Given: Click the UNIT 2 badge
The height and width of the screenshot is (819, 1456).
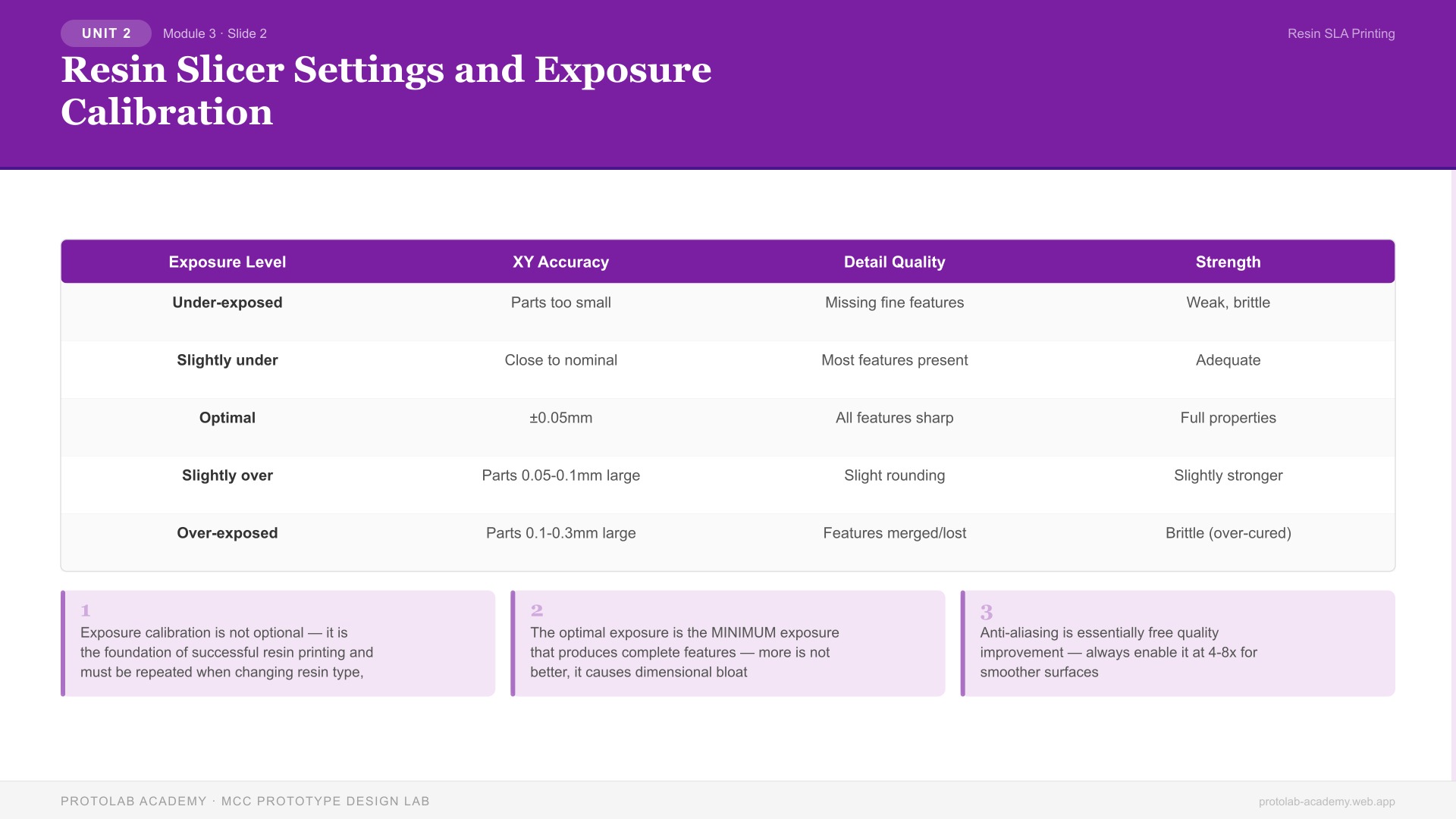Looking at the screenshot, I should [x=106, y=33].
